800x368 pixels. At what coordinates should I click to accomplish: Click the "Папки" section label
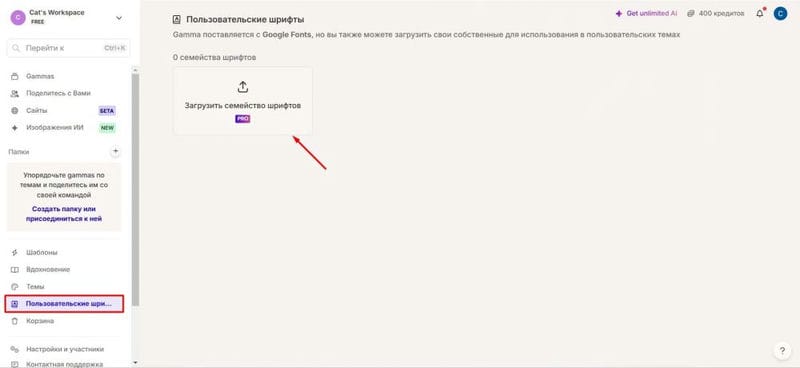19,152
